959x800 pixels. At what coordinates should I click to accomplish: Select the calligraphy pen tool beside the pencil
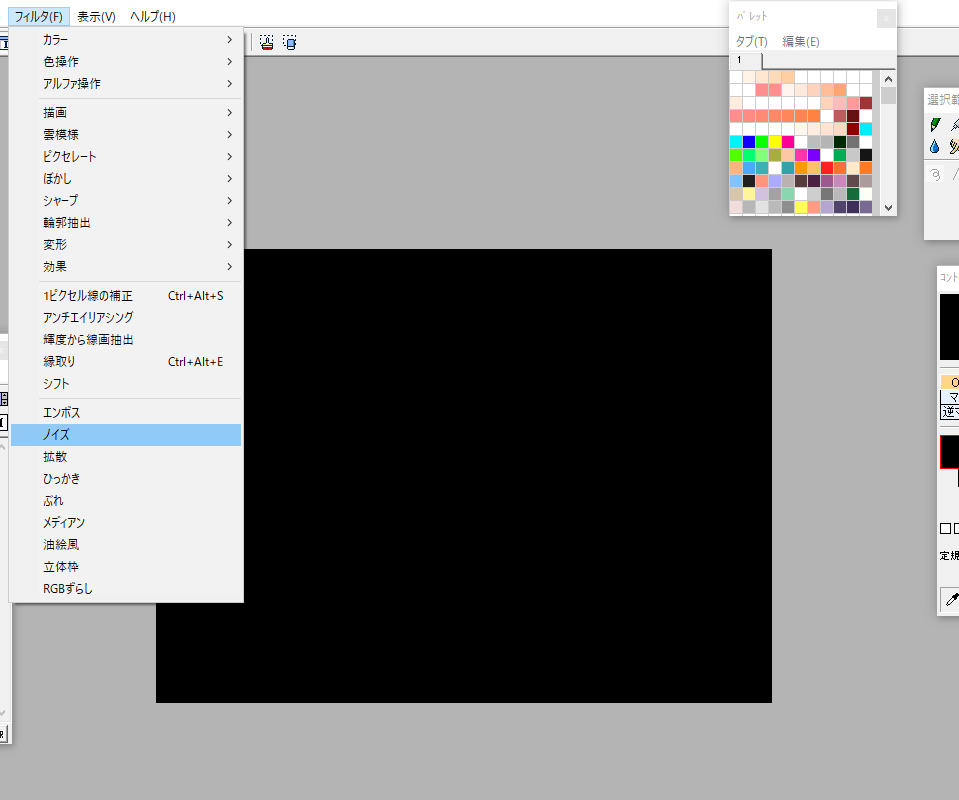pos(953,124)
